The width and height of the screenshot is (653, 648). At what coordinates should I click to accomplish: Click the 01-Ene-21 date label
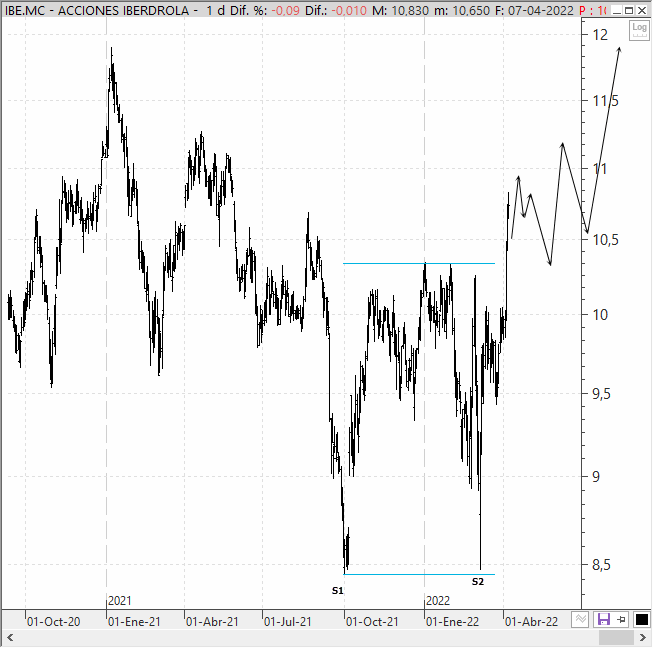pos(134,622)
